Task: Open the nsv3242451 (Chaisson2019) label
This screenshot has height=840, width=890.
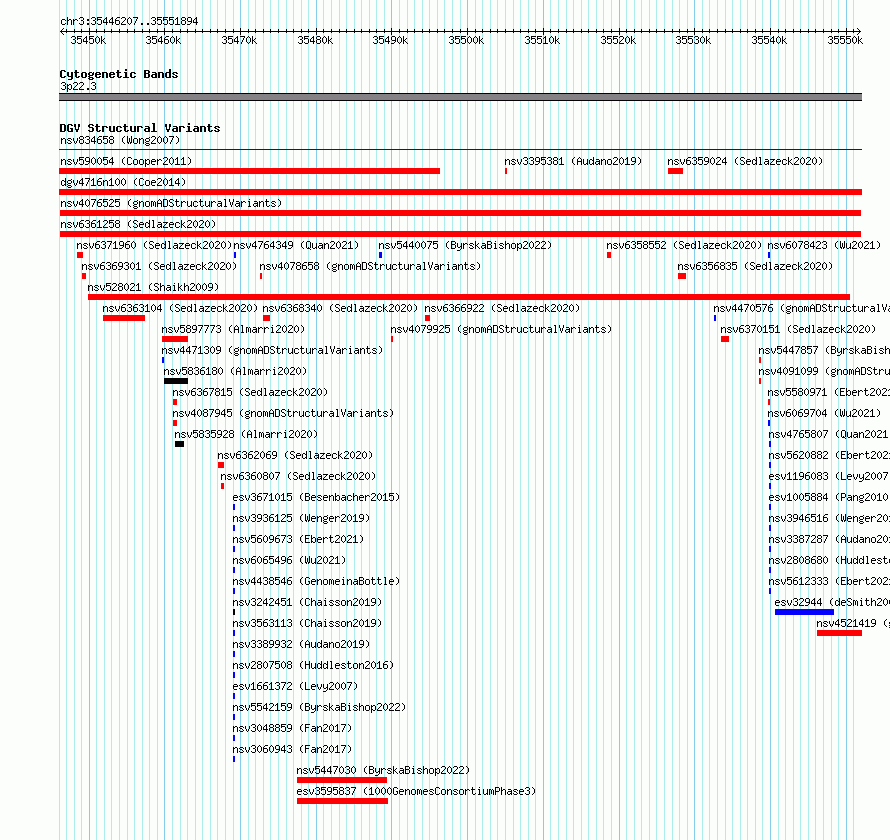Action: coord(307,602)
